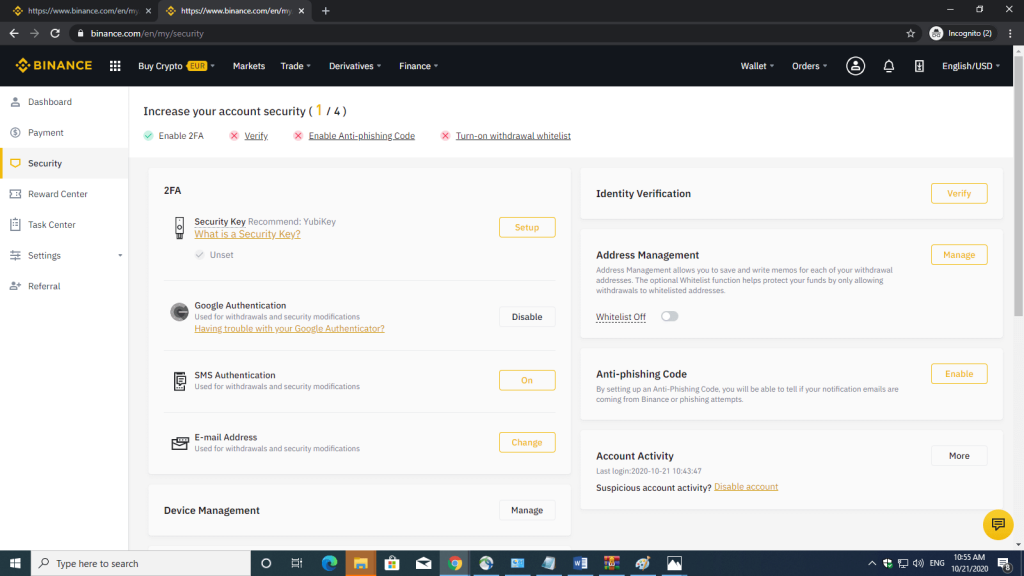Screen dimensions: 1024x576
Task: Click 'Turn-on withdrawal whitelist' link
Action: point(513,136)
